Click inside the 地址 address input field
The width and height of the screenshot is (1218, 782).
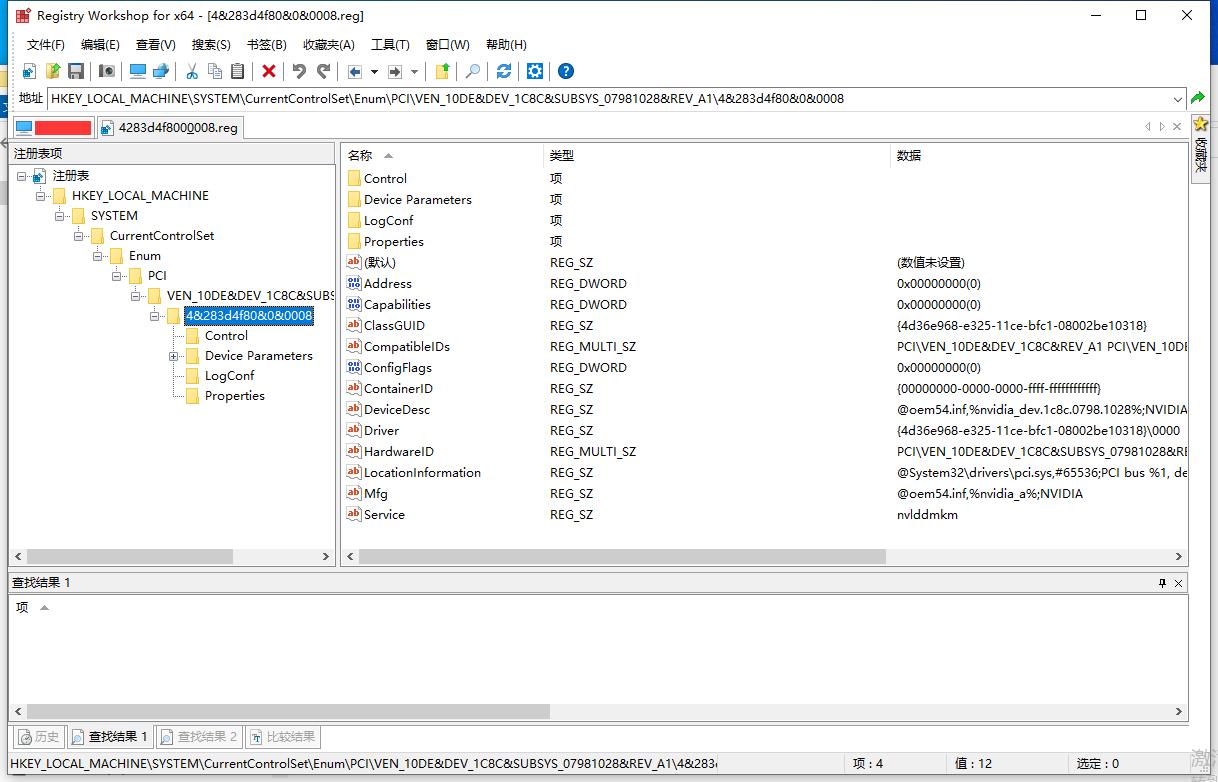[600, 98]
